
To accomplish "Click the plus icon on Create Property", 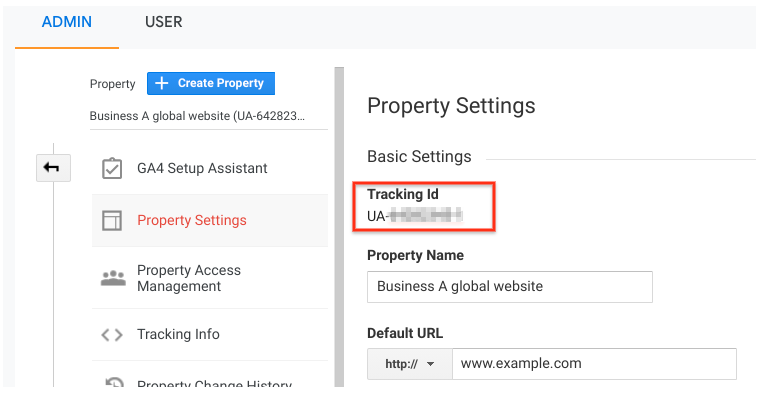I will (x=161, y=83).
